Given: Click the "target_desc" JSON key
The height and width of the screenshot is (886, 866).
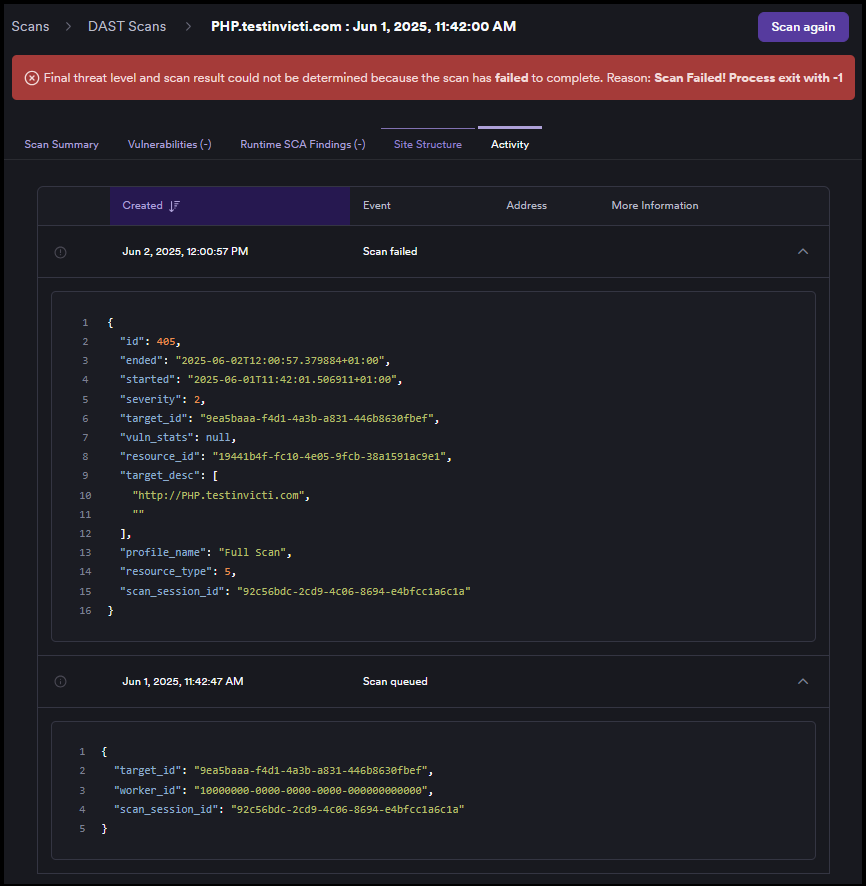Looking at the screenshot, I should point(160,476).
